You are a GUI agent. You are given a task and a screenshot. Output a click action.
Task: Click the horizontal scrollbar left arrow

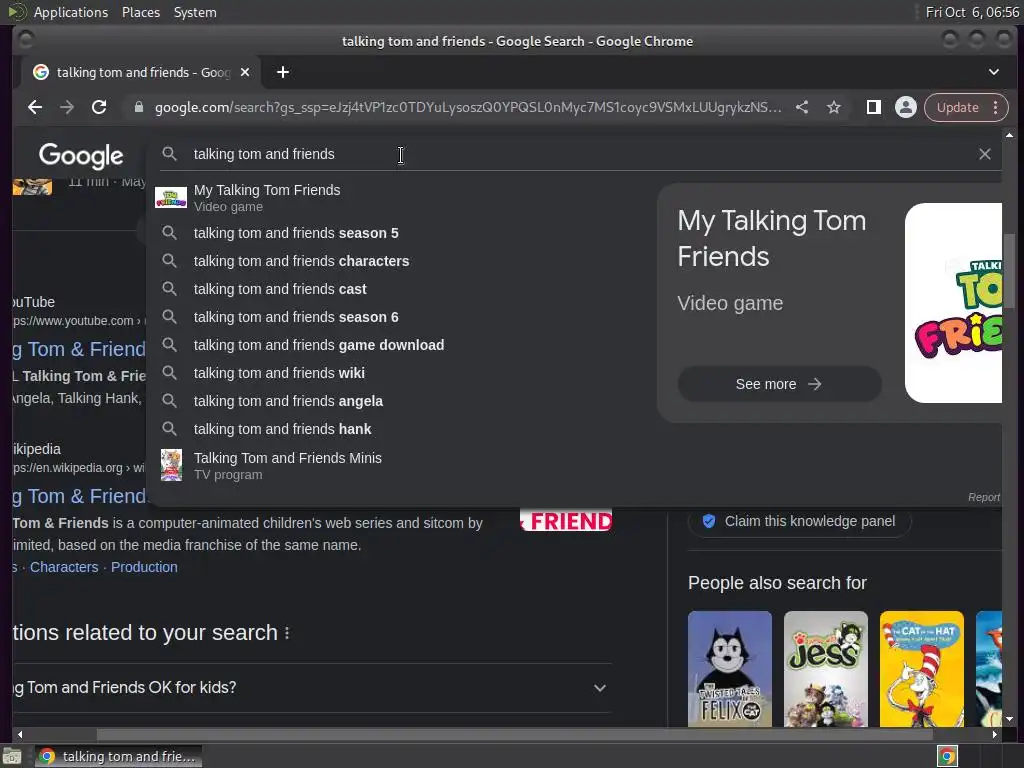pos(20,735)
